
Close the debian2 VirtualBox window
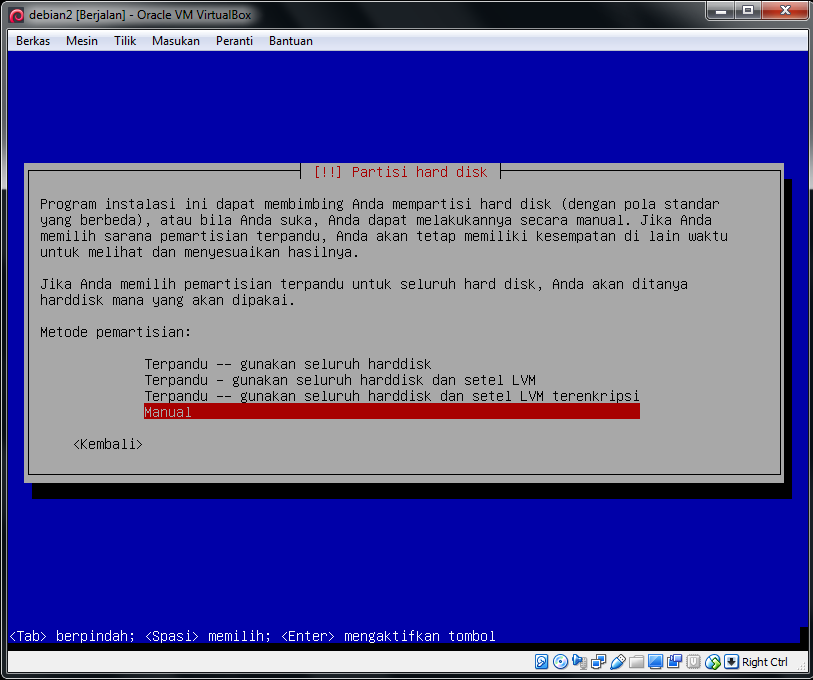click(784, 10)
